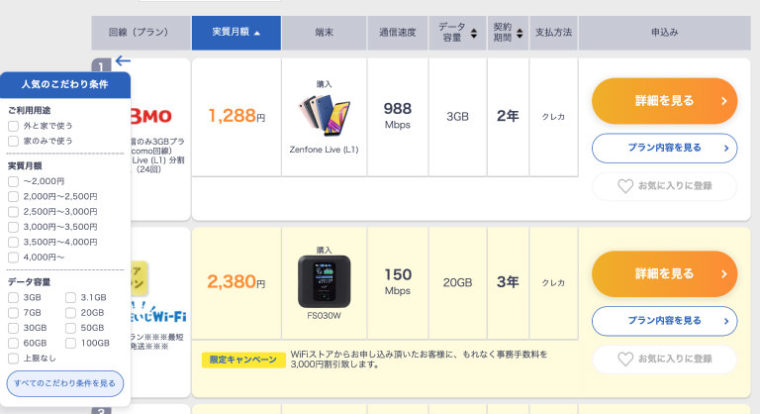Check ~2,000円 monthly price filter
Image resolution: width=760 pixels, height=414 pixels.
pyautogui.click(x=13, y=181)
